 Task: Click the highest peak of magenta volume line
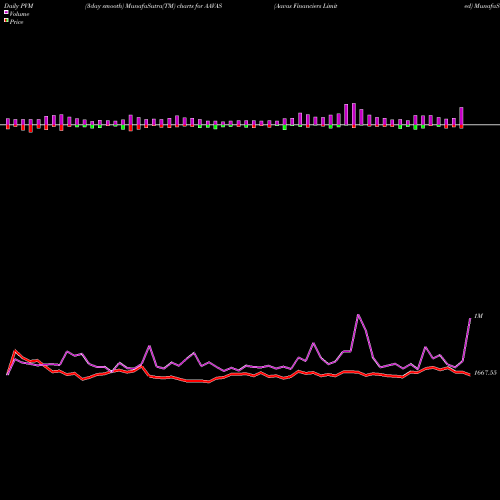click(x=358, y=315)
